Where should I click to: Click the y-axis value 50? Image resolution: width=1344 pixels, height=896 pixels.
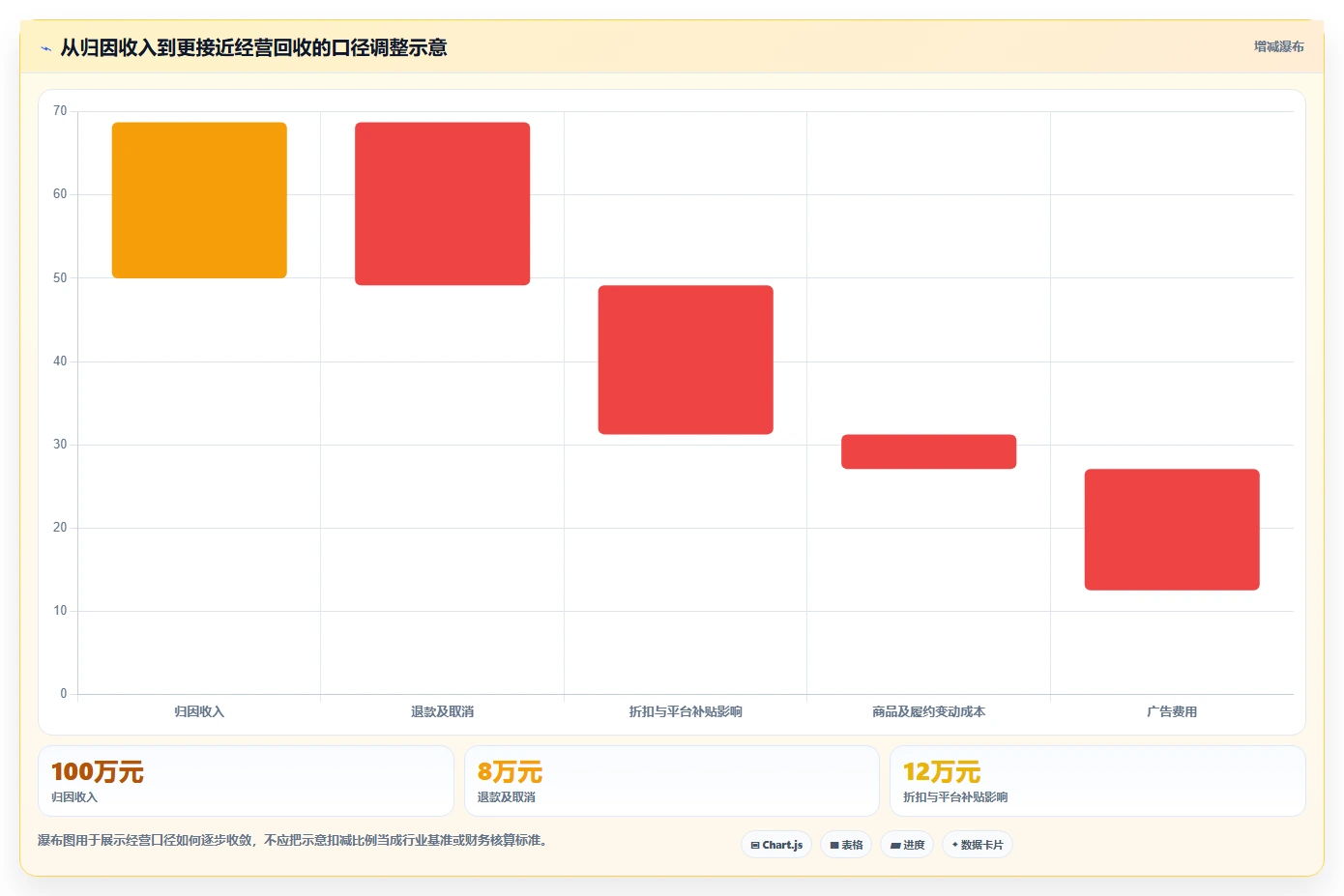[60, 278]
